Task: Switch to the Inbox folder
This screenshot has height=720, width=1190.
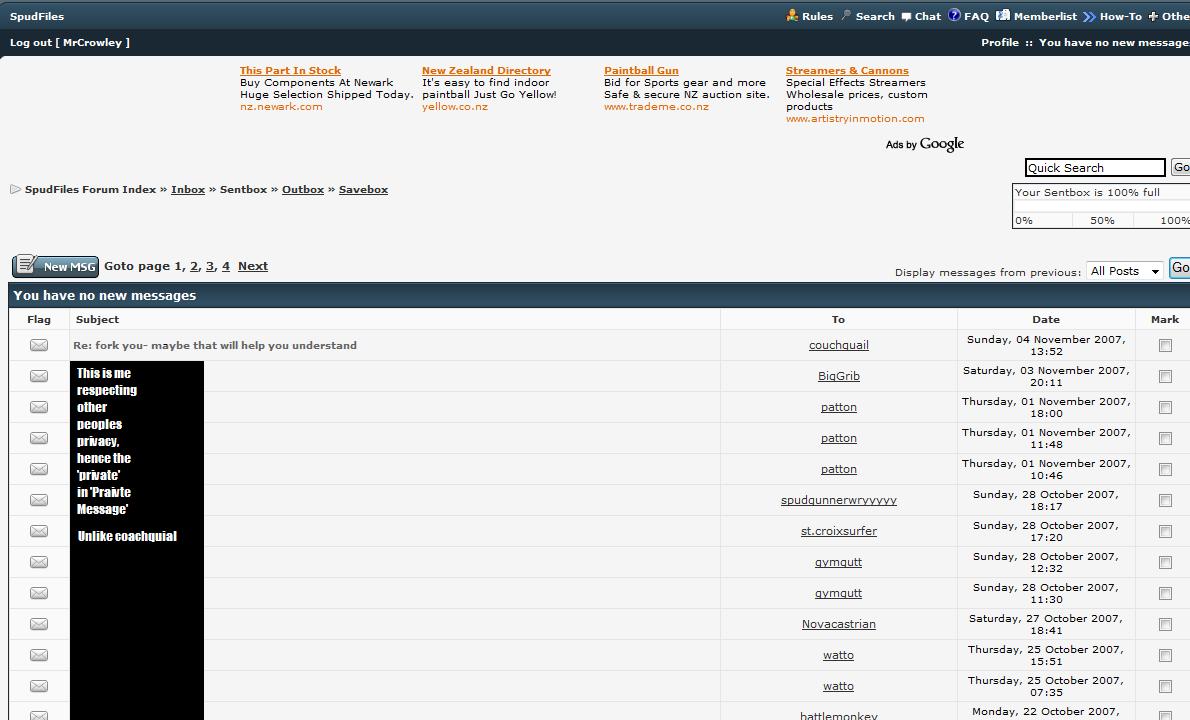Action: pyautogui.click(x=187, y=189)
